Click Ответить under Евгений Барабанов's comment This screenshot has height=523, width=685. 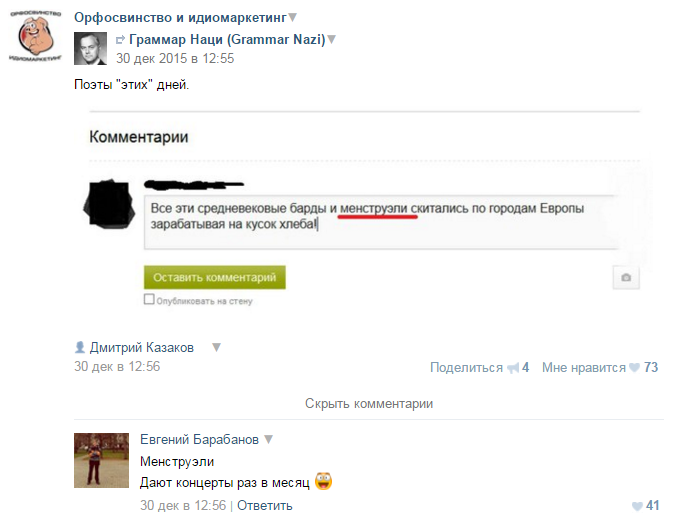pyautogui.click(x=265, y=506)
